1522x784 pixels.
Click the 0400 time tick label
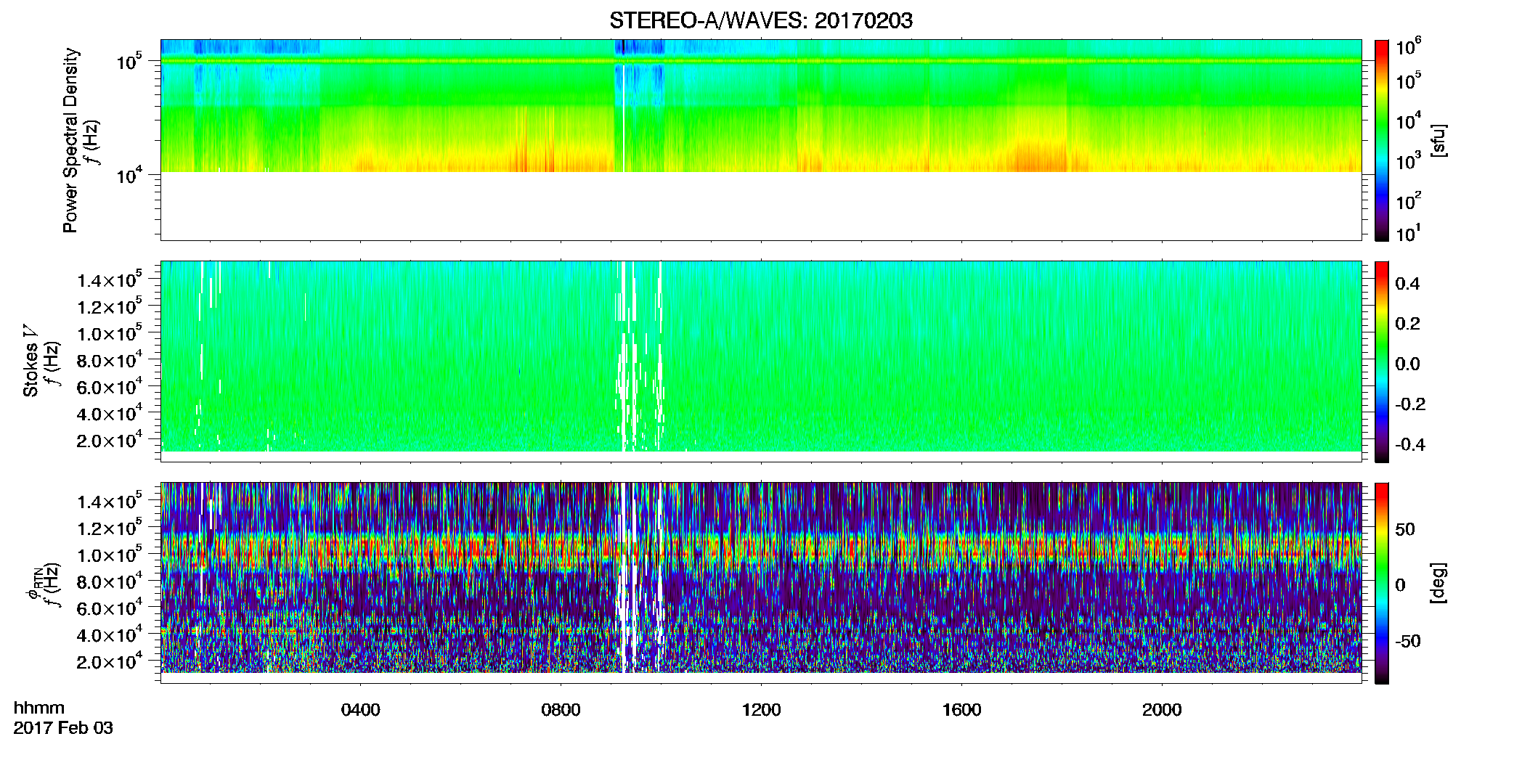pyautogui.click(x=360, y=710)
